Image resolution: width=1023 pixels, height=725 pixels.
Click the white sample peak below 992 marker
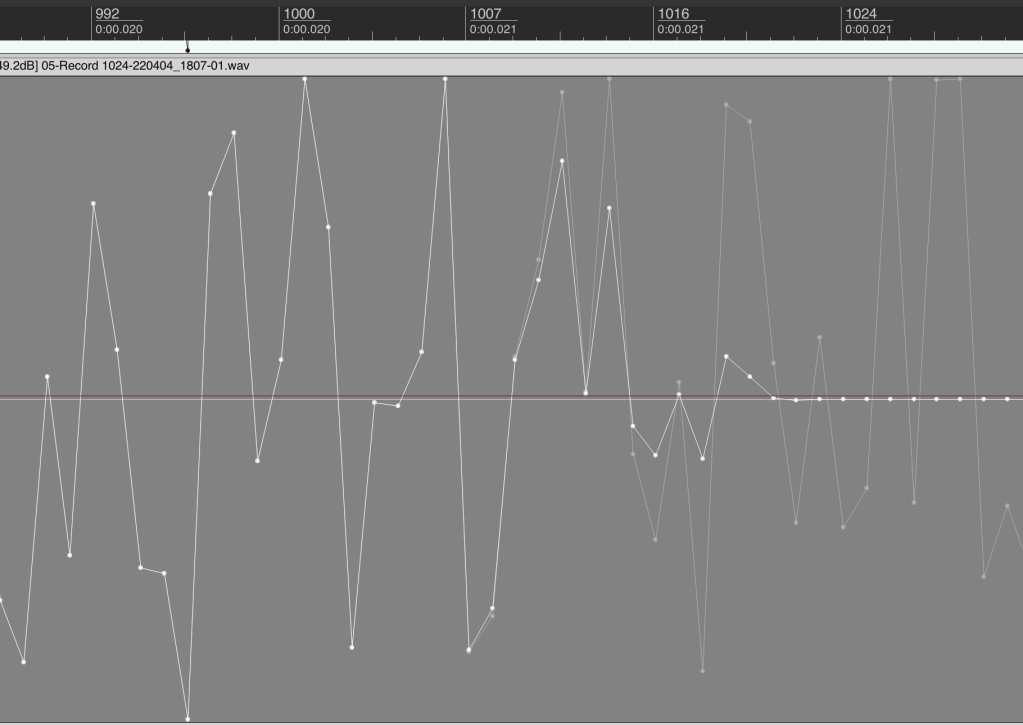coord(93,204)
